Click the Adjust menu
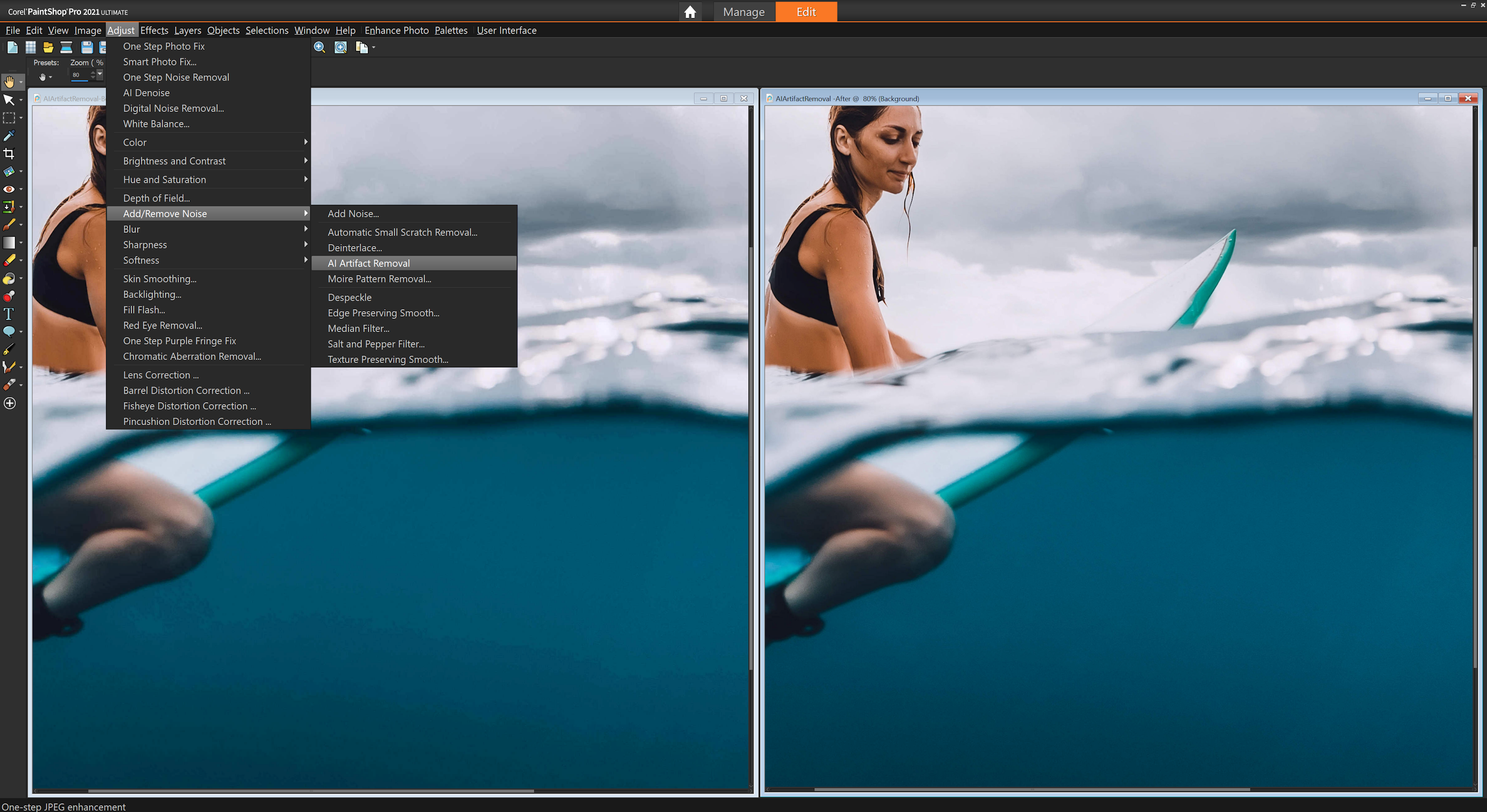 tap(120, 30)
